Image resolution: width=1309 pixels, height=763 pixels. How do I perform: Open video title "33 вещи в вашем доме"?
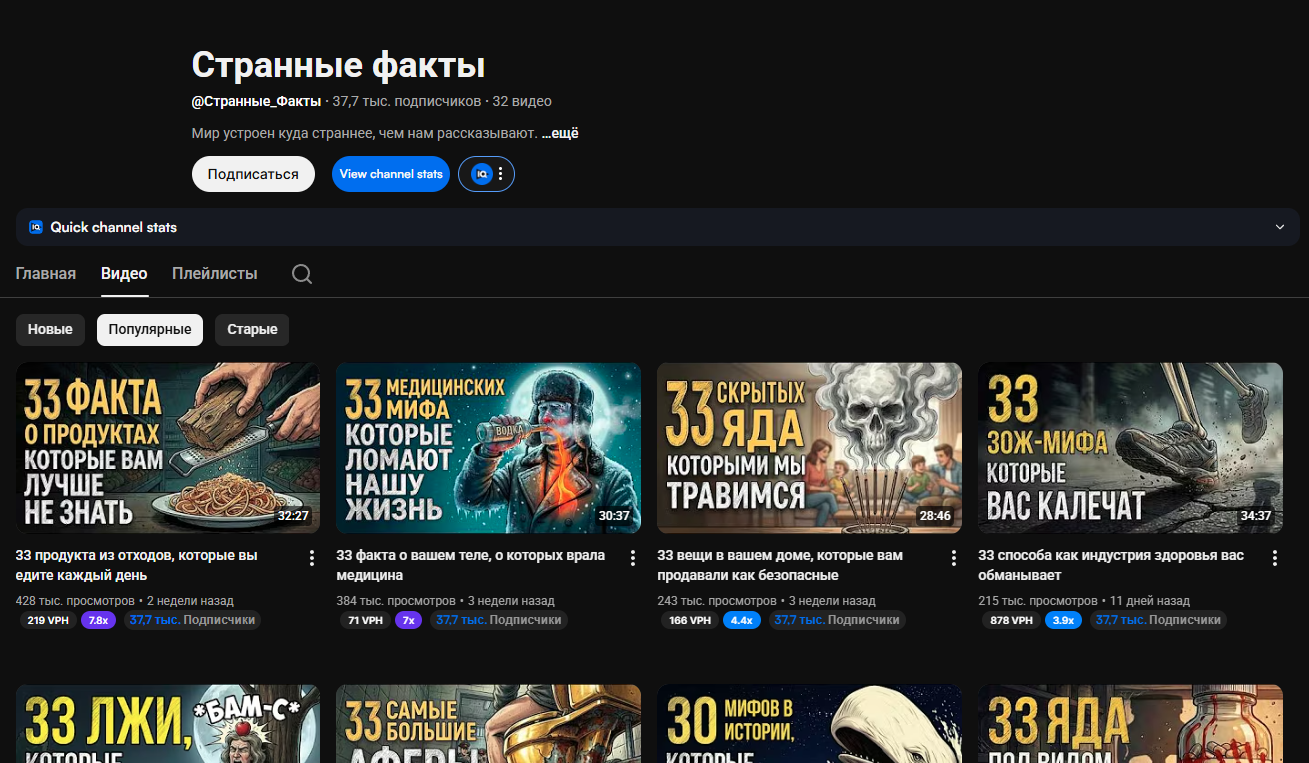[780, 565]
